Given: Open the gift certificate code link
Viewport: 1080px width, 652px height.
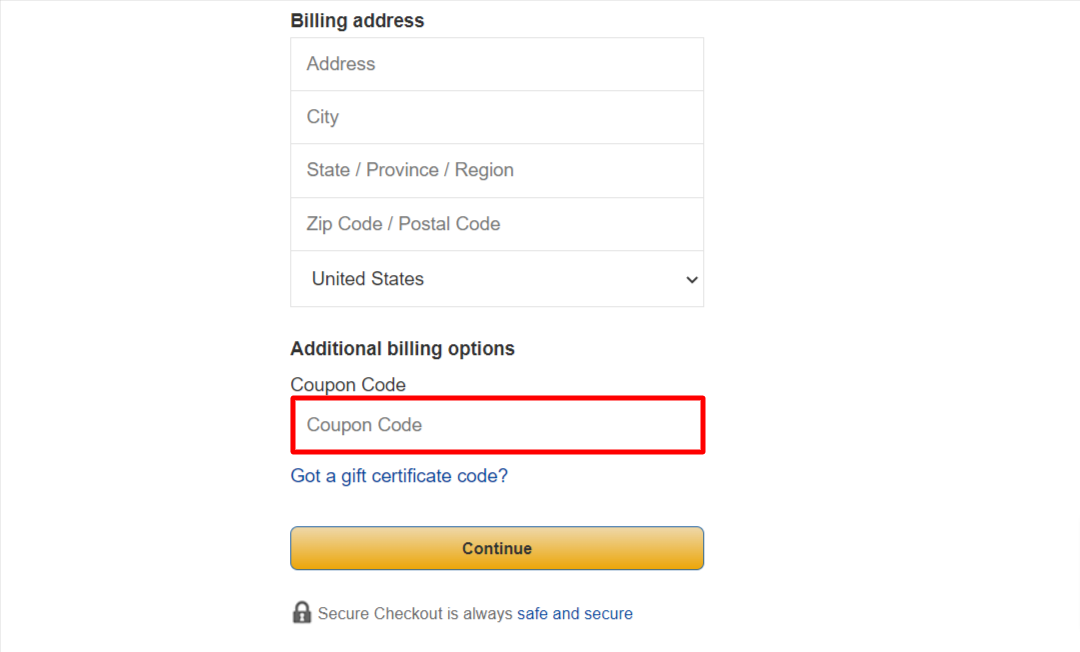Looking at the screenshot, I should click(x=399, y=476).
